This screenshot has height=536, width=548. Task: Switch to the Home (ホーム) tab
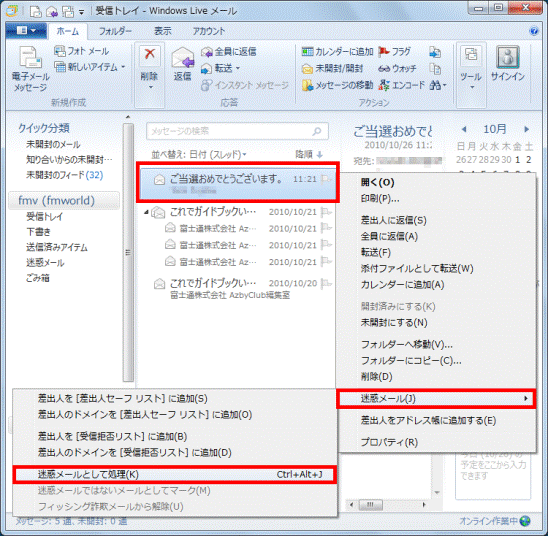pyautogui.click(x=68, y=31)
